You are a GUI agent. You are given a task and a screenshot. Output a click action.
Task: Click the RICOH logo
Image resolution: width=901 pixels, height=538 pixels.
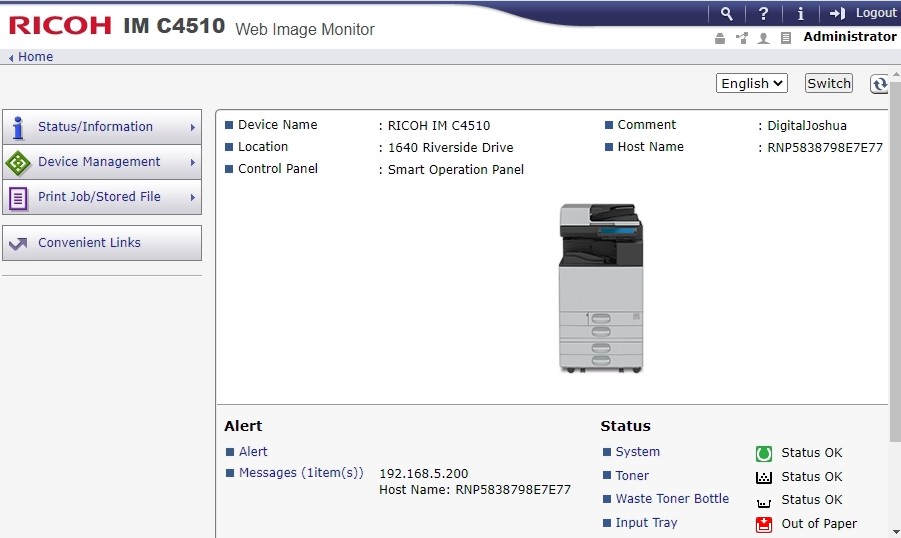(x=60, y=25)
